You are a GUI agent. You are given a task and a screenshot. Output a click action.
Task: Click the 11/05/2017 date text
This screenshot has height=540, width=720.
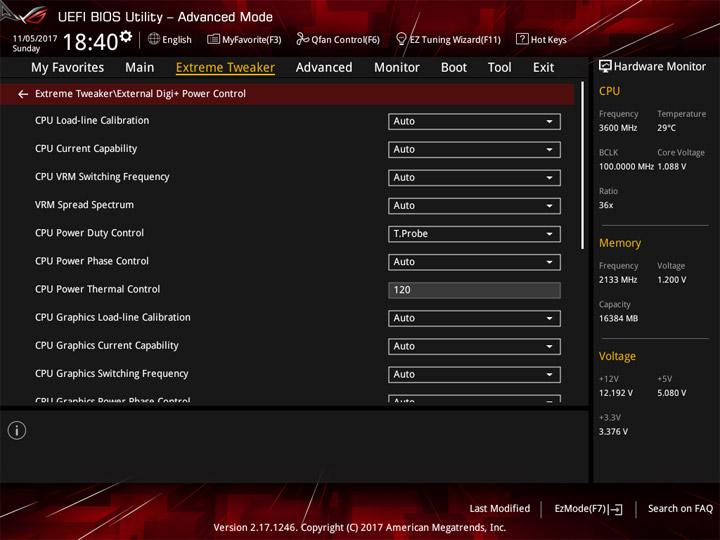pos(35,39)
